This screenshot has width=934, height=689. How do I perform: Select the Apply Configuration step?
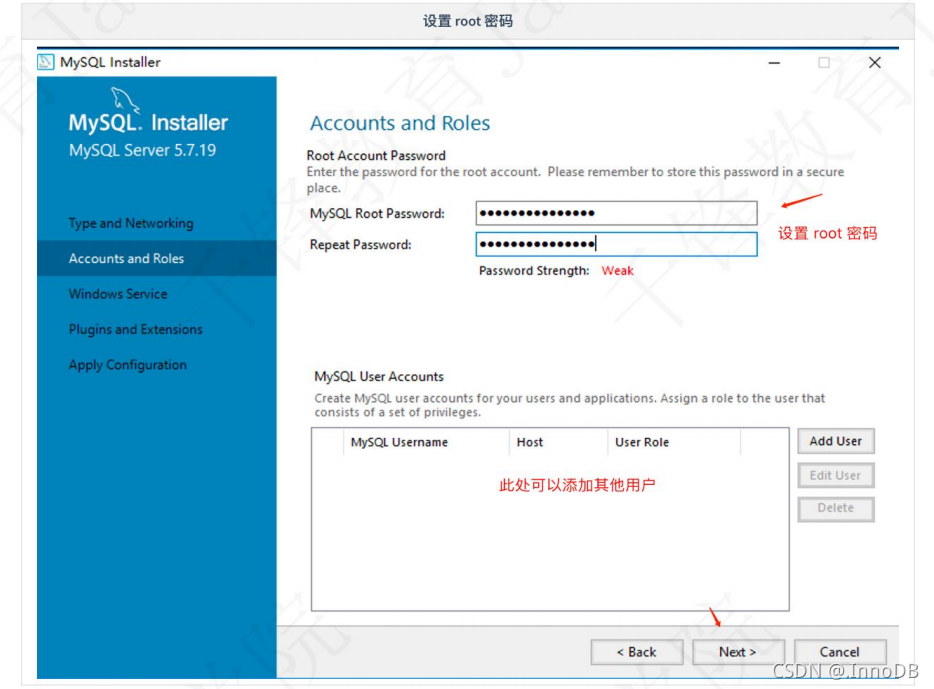(x=127, y=365)
